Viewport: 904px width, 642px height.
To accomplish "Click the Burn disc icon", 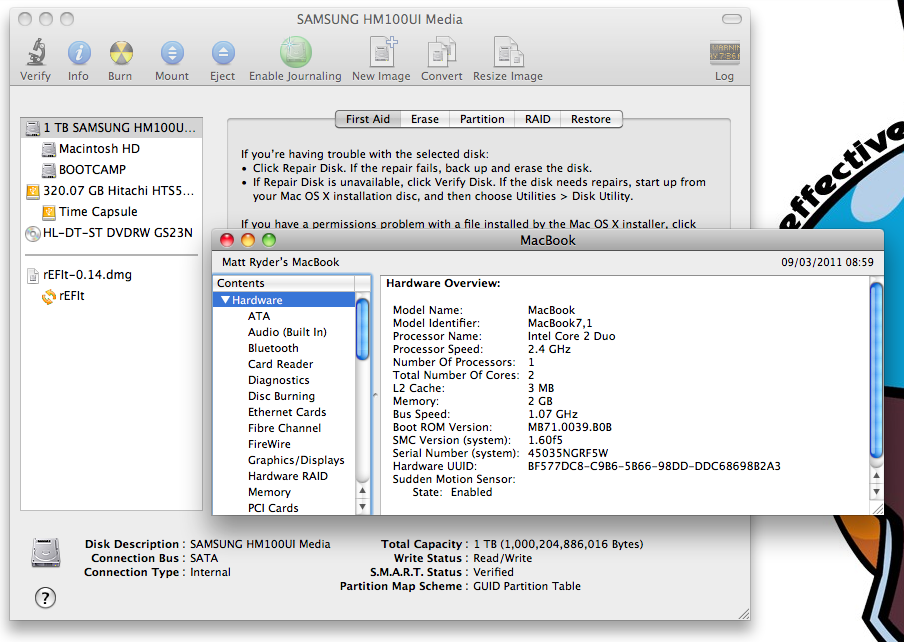I will pos(121,53).
